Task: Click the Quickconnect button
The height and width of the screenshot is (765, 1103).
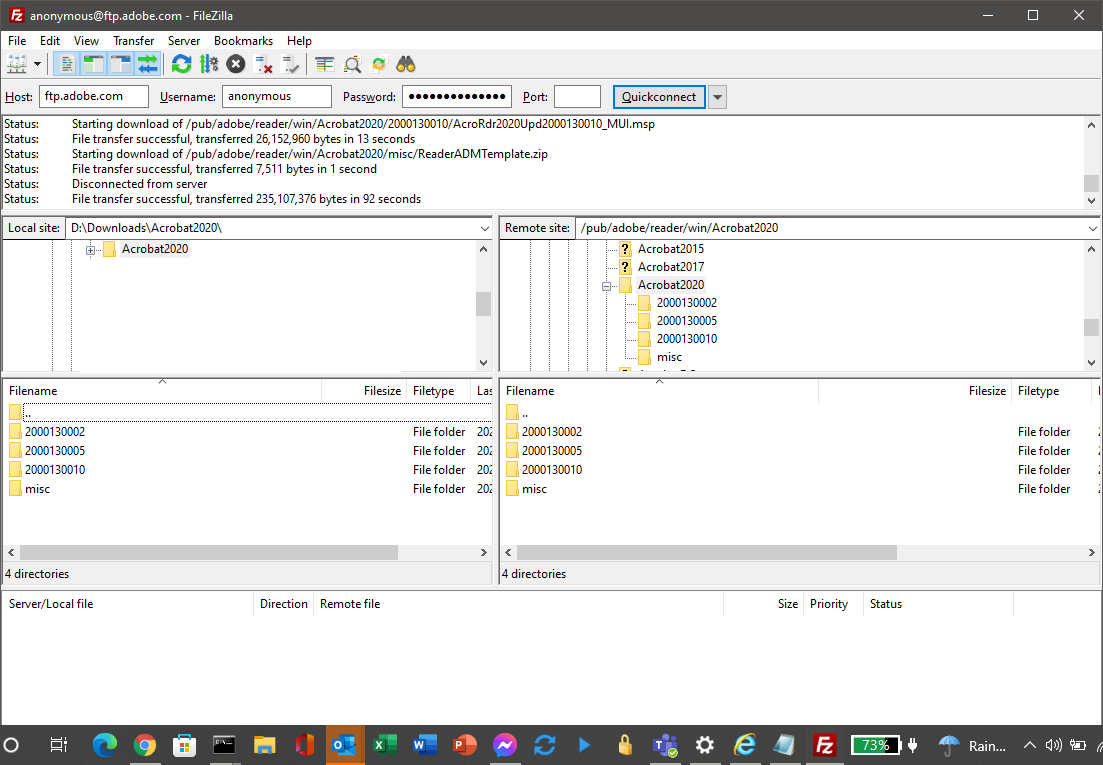Action: point(659,96)
